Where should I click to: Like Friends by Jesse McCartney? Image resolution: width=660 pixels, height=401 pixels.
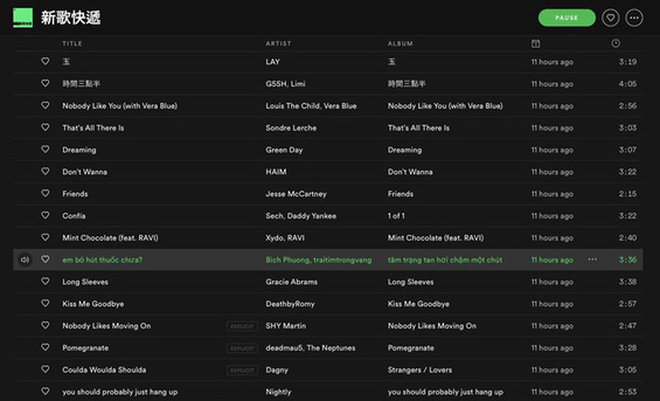click(x=45, y=193)
